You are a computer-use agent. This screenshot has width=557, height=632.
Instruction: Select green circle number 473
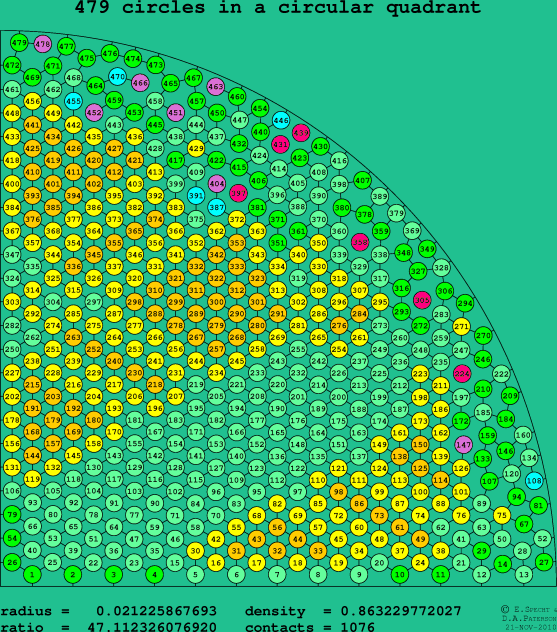click(x=155, y=65)
